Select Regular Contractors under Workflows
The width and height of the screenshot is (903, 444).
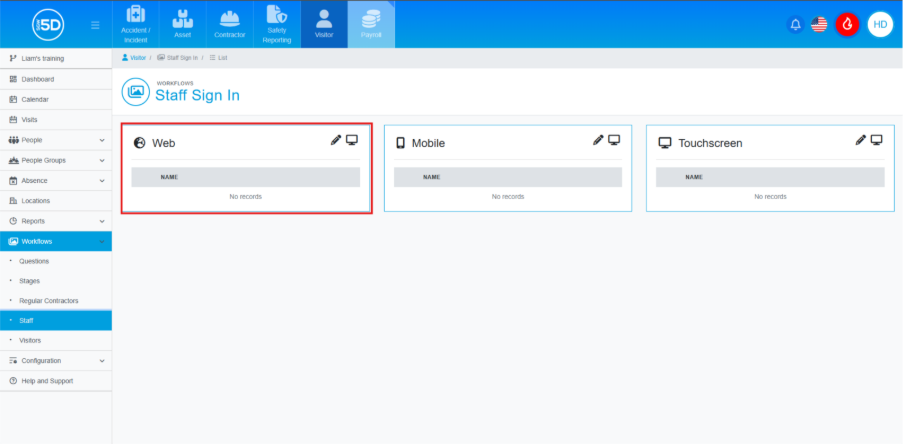(48, 301)
